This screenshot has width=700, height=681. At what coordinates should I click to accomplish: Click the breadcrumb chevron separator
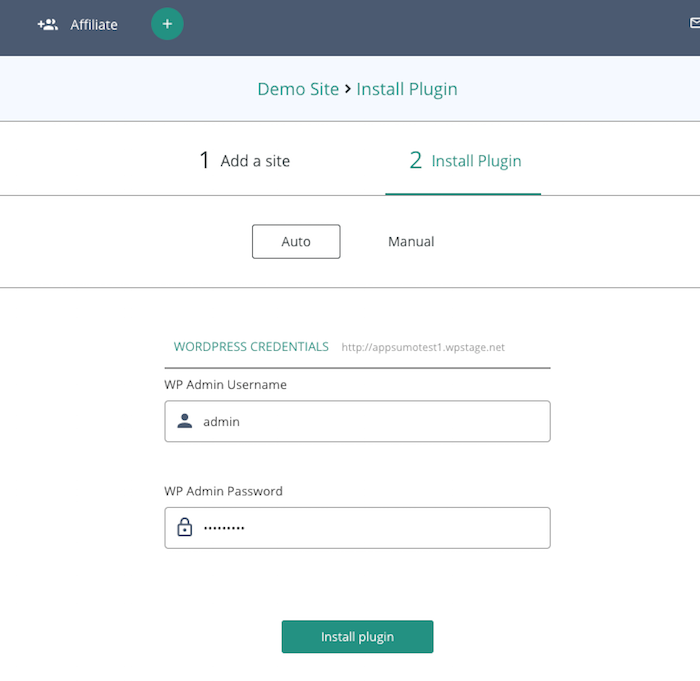(348, 89)
